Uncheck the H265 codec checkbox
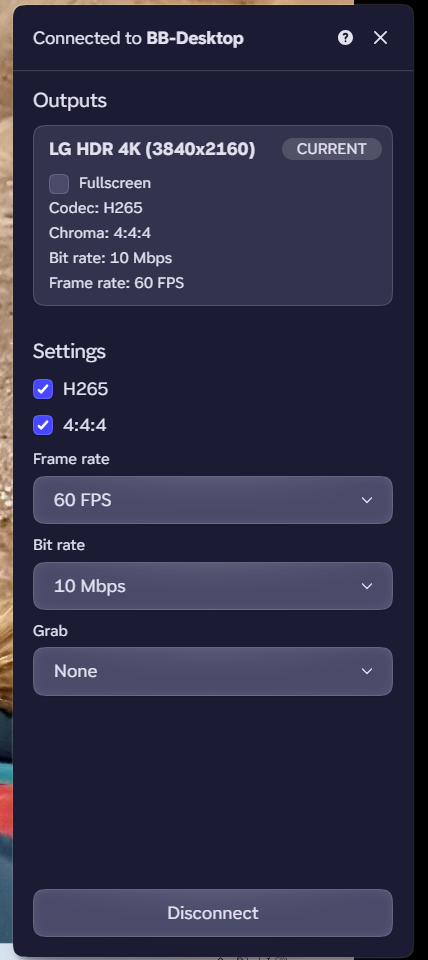 coord(43,389)
